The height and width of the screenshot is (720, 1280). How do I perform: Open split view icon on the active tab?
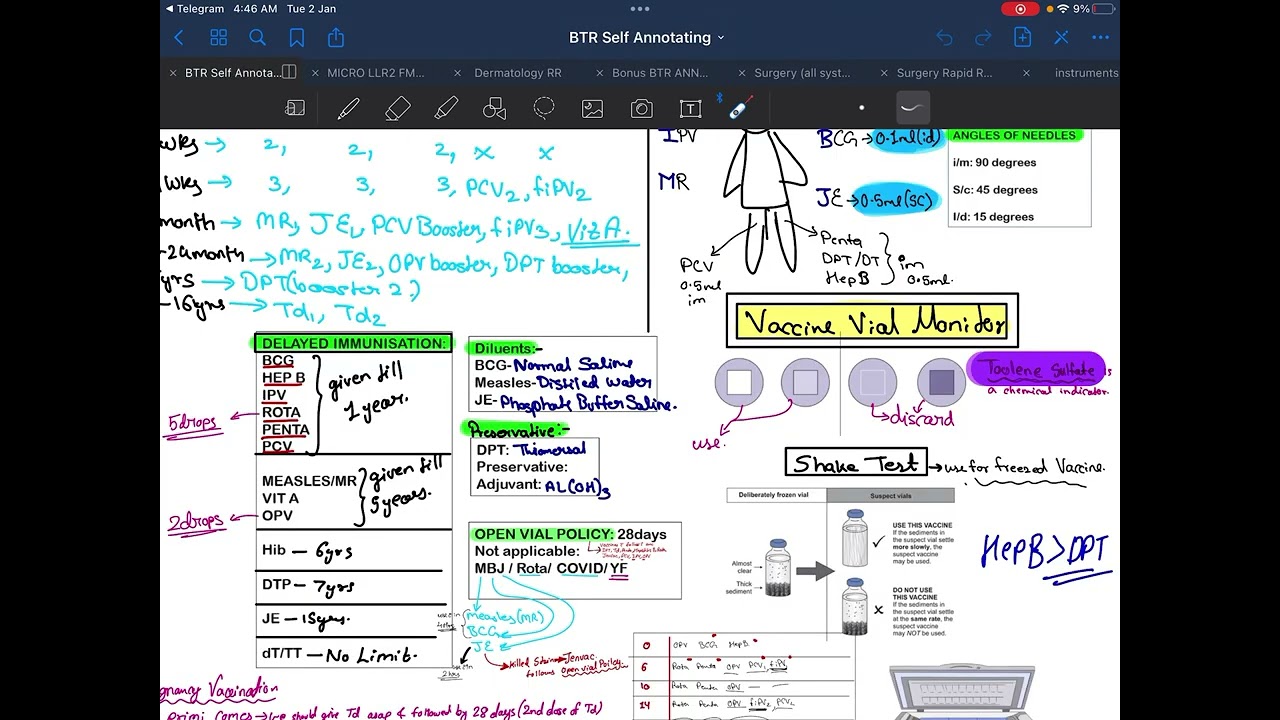click(x=289, y=72)
